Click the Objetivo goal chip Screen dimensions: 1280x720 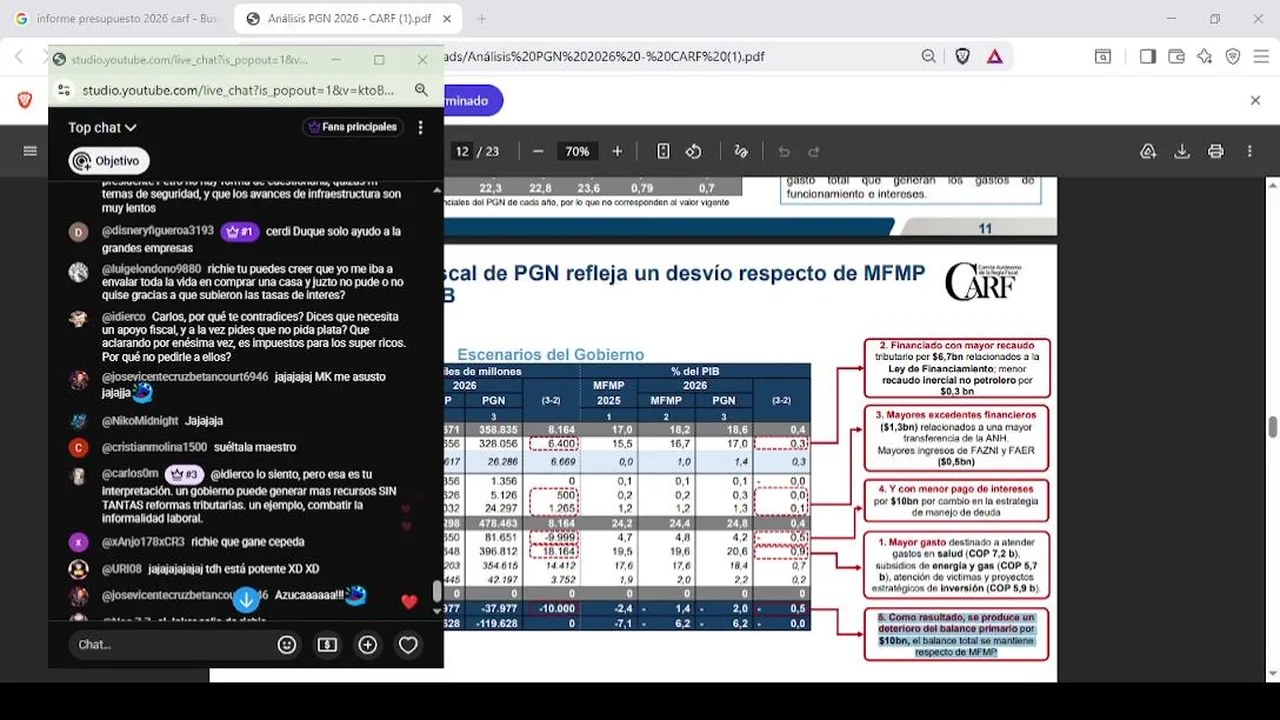coord(109,161)
